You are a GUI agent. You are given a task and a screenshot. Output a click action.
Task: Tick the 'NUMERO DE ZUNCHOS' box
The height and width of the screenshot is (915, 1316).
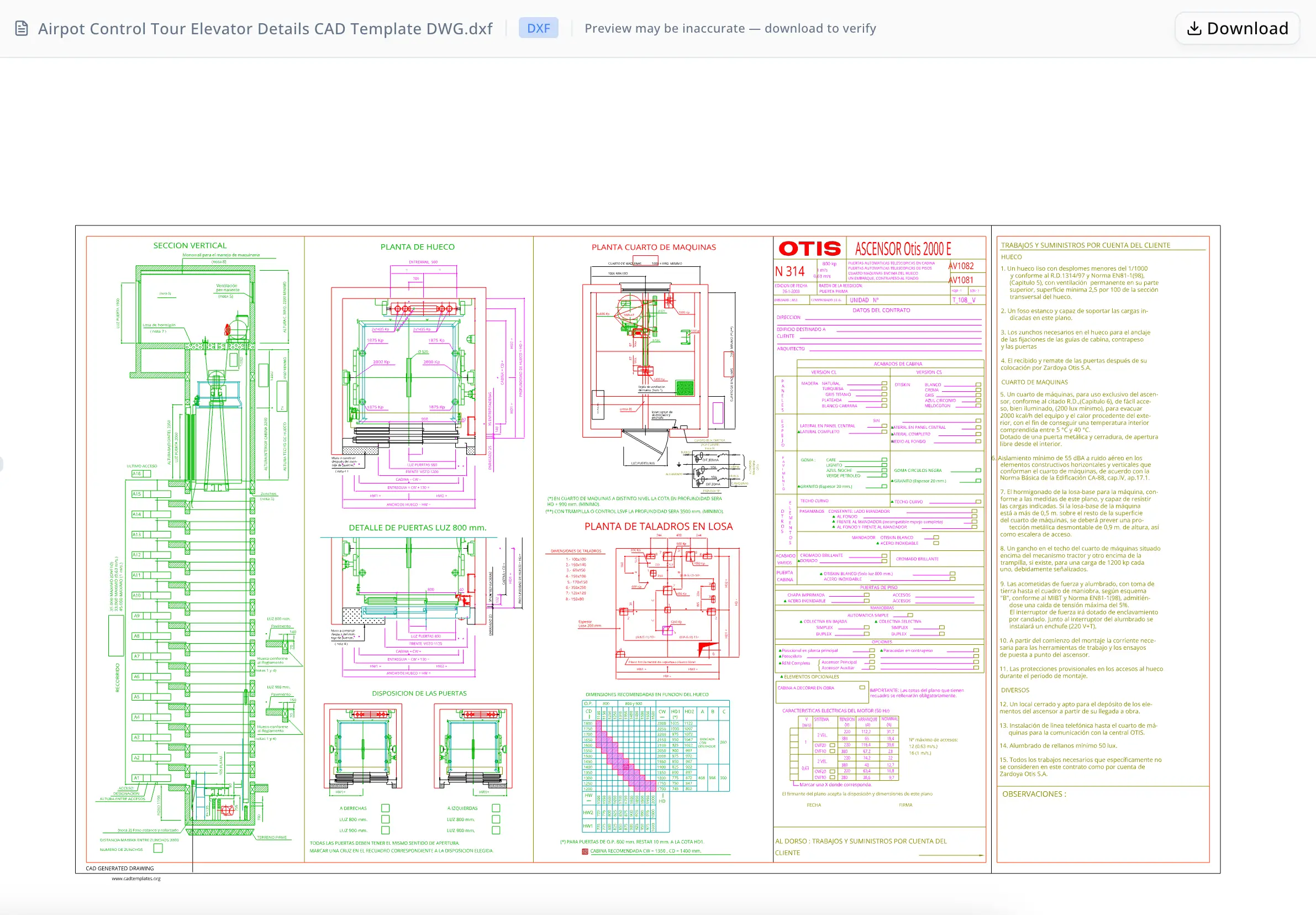coord(158,848)
